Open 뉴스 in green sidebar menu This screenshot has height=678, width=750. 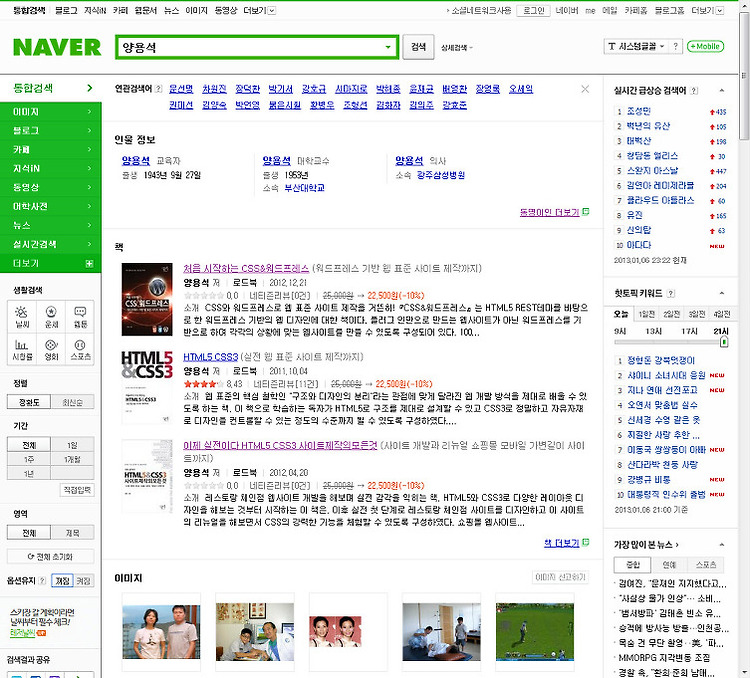[51, 225]
